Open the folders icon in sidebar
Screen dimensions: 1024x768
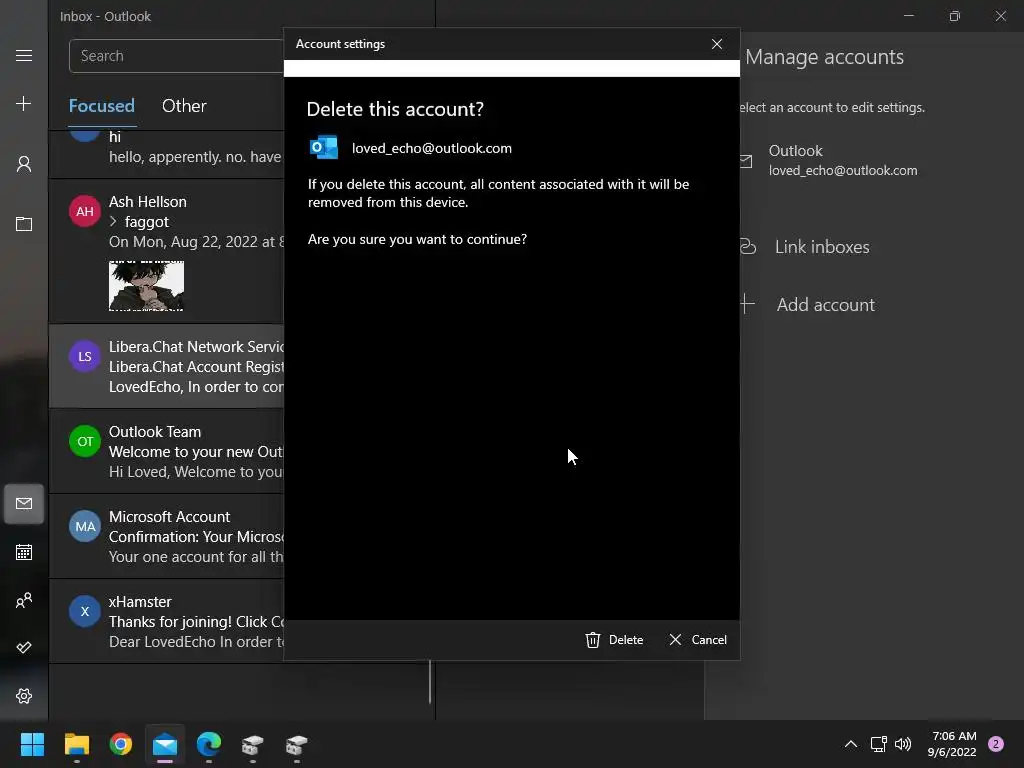point(24,224)
